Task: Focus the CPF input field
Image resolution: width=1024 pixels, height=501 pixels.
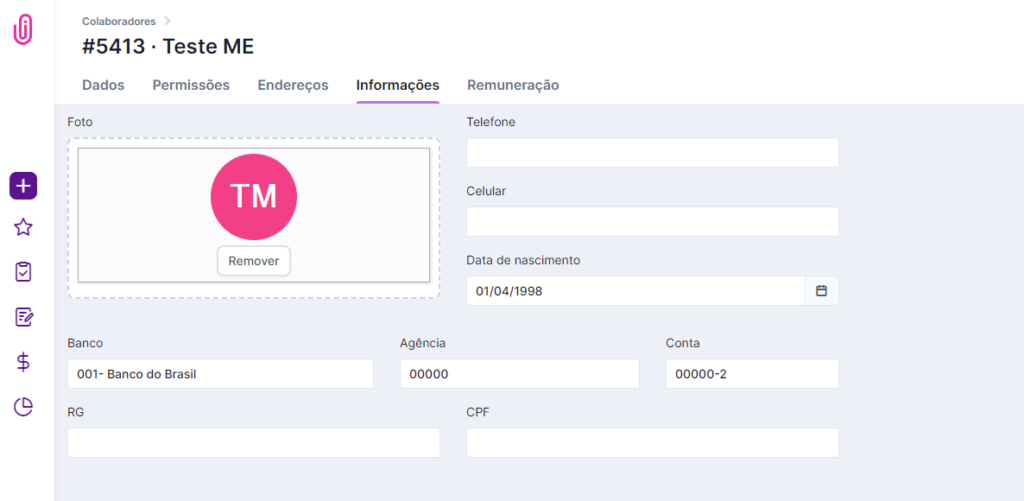Action: pyautogui.click(x=652, y=443)
